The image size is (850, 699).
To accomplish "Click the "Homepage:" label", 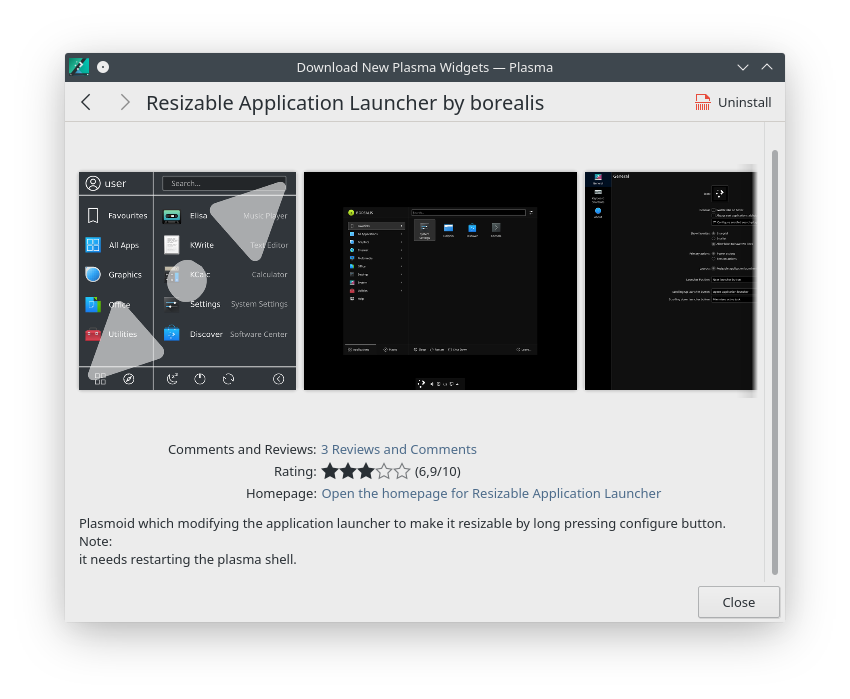I will (x=281, y=493).
